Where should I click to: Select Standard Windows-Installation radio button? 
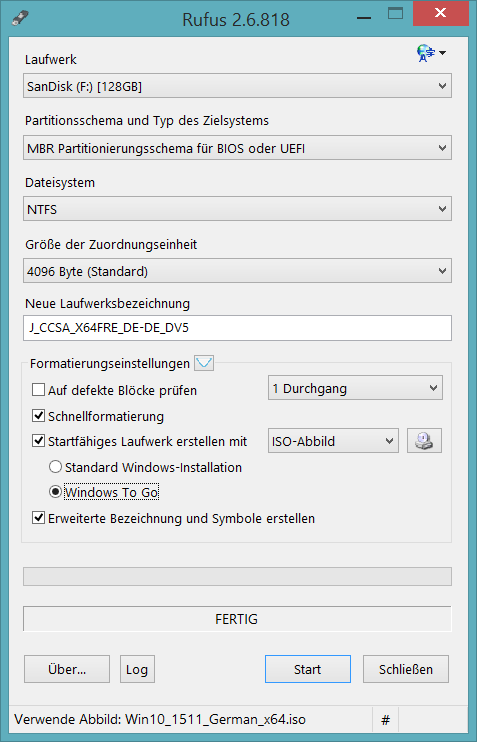(x=55, y=467)
